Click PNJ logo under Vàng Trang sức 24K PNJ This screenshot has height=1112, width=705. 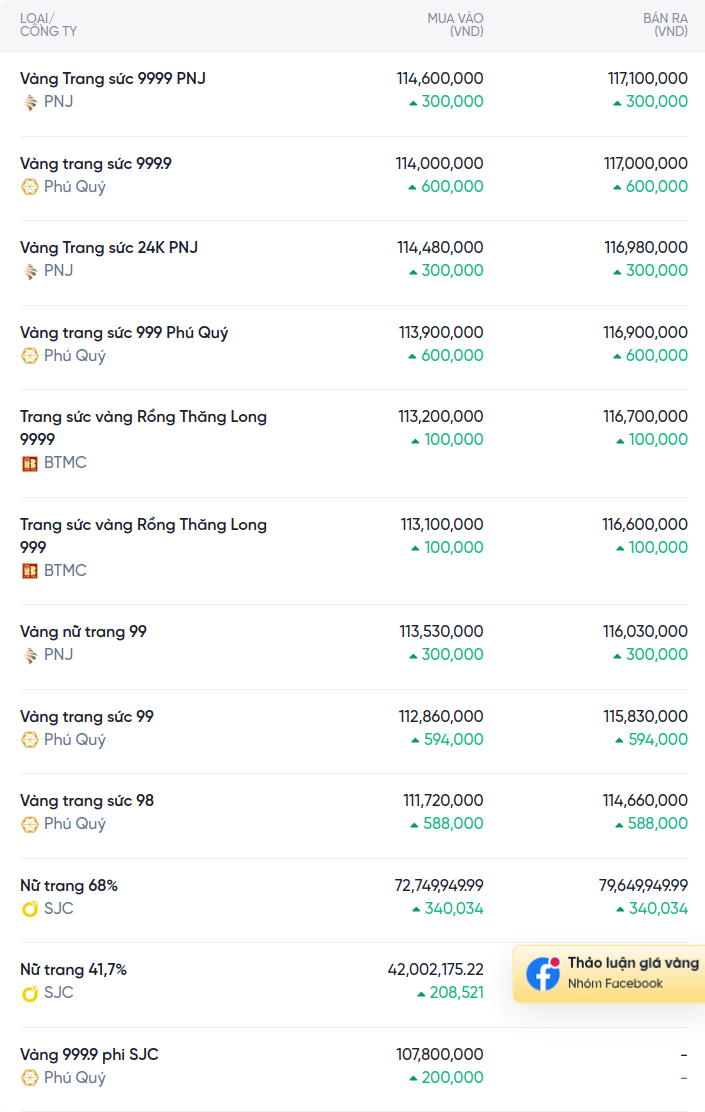30,272
